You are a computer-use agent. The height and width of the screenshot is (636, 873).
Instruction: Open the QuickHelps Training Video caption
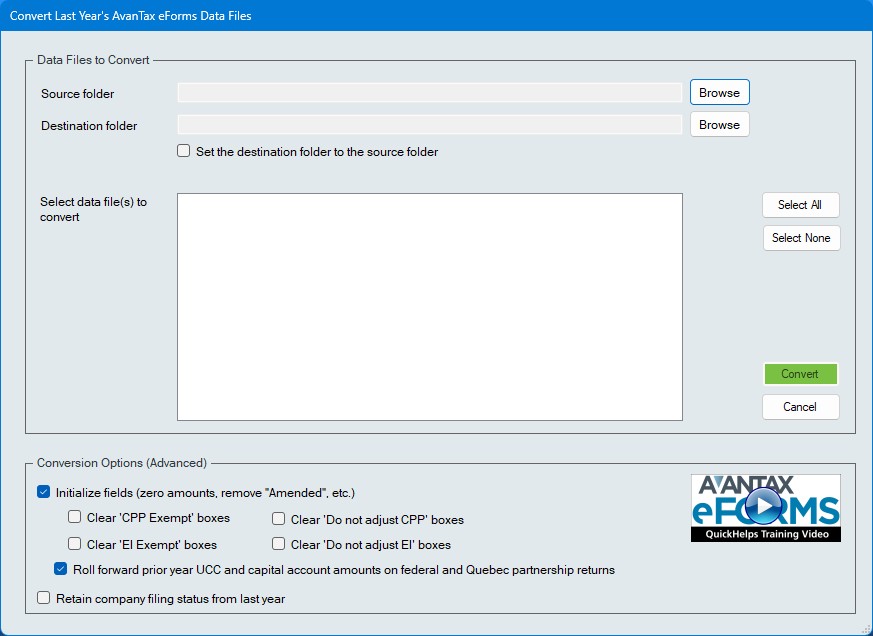coord(766,534)
